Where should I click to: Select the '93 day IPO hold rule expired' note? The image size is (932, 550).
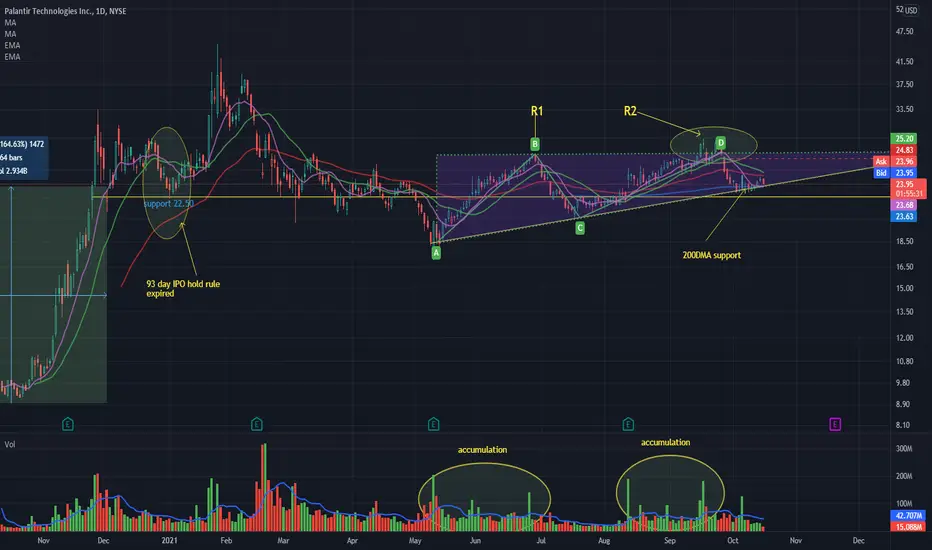tap(183, 288)
